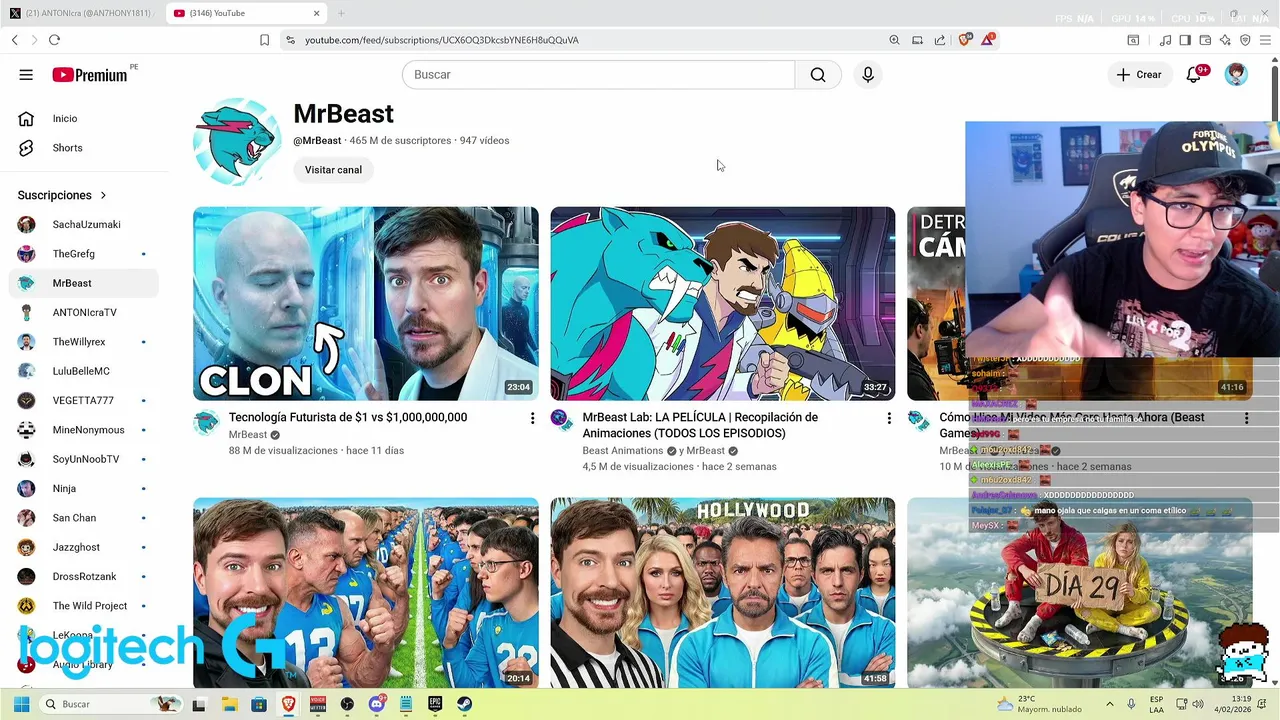Open the DÍA 29 video thumbnail
The width and height of the screenshot is (1280, 720).
1079,592
